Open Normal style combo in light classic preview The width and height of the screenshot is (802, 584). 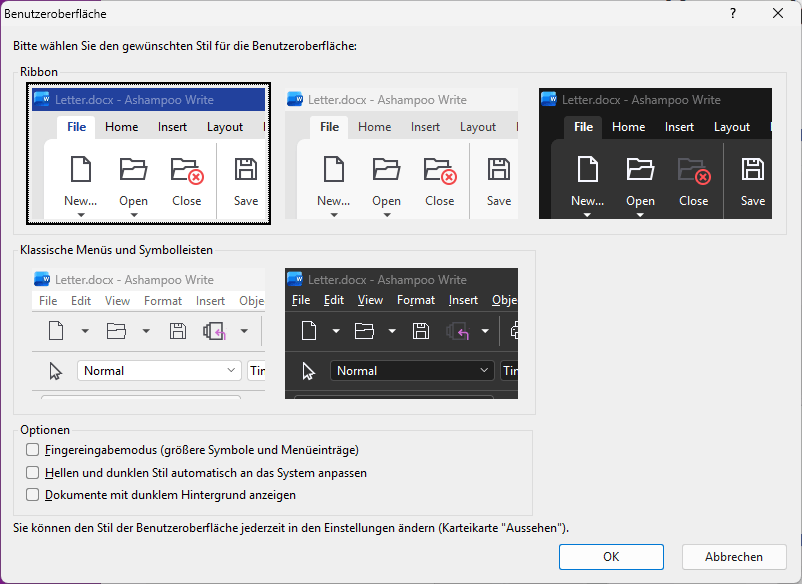[159, 371]
